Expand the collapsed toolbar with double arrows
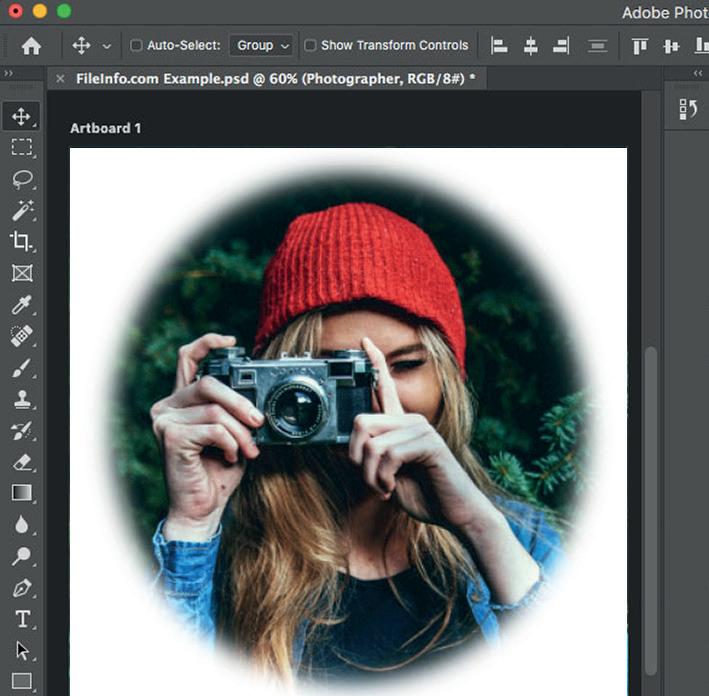 pyautogui.click(x=9, y=74)
